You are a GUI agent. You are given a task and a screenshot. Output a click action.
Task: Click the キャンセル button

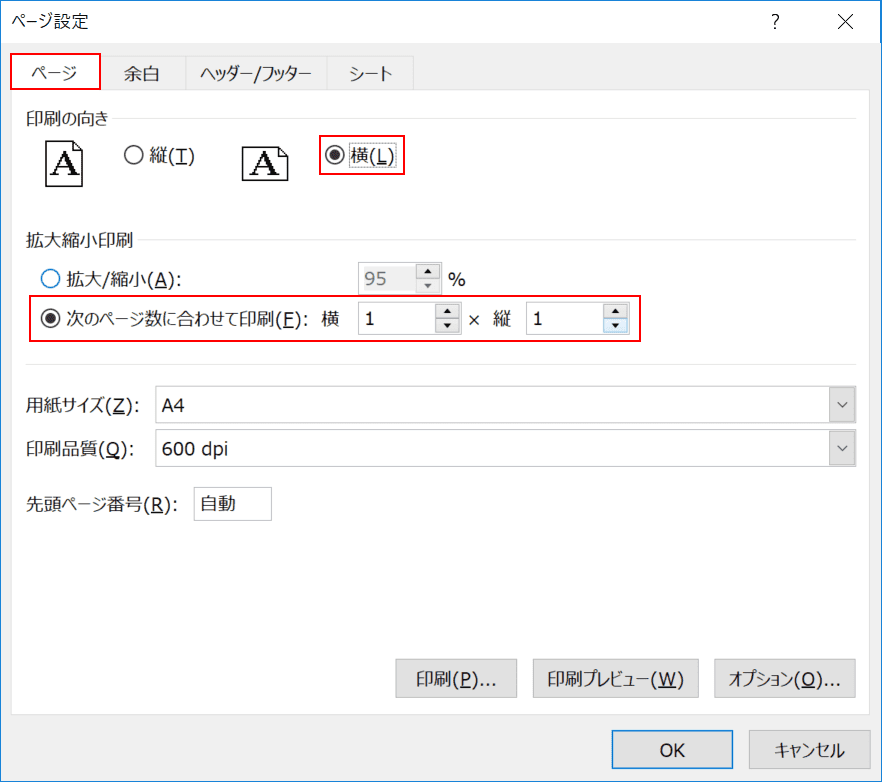click(809, 749)
